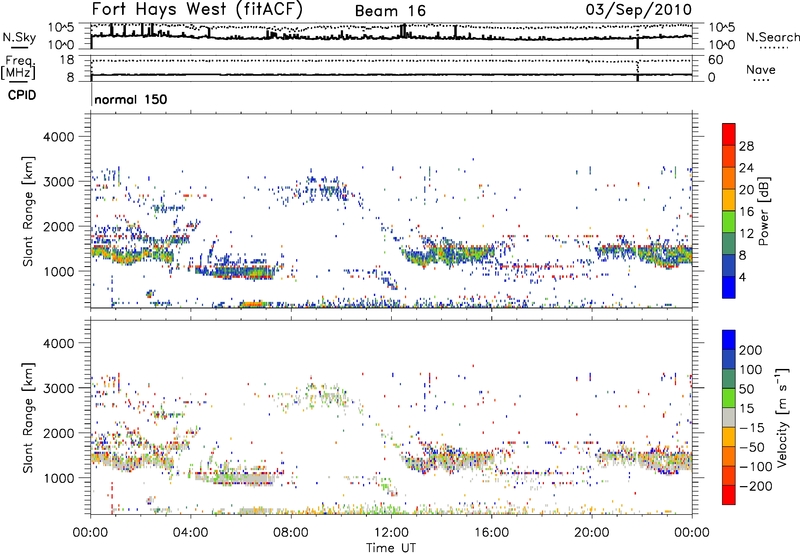
Task: Click the 'Nave' legend label
Action: click(761, 70)
